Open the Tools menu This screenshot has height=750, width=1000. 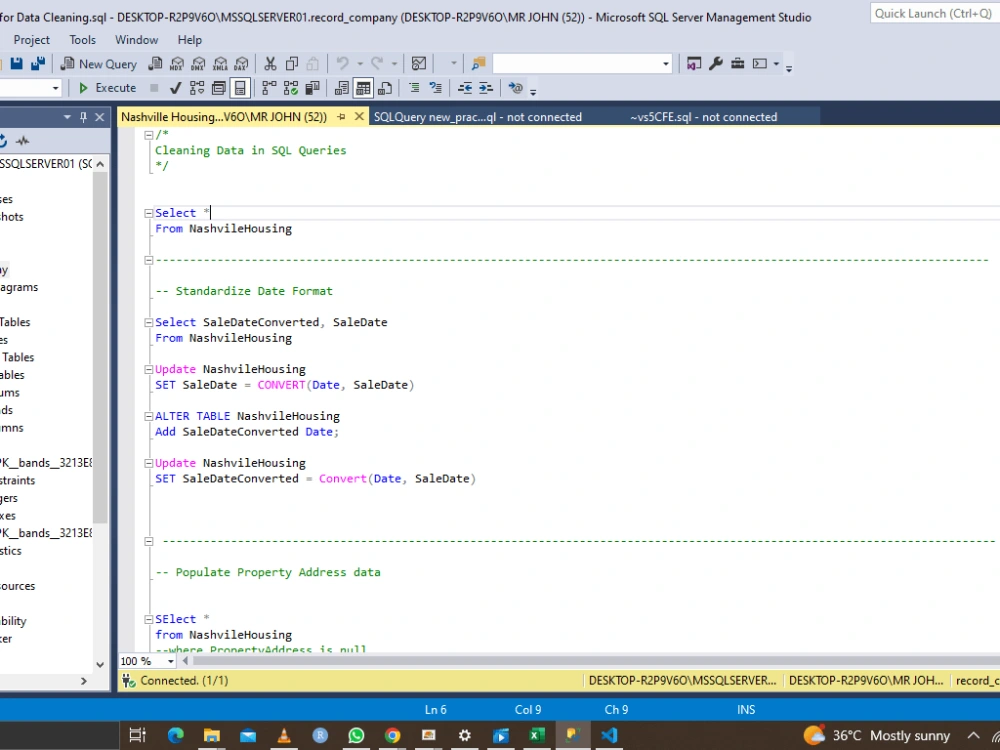[x=82, y=40]
